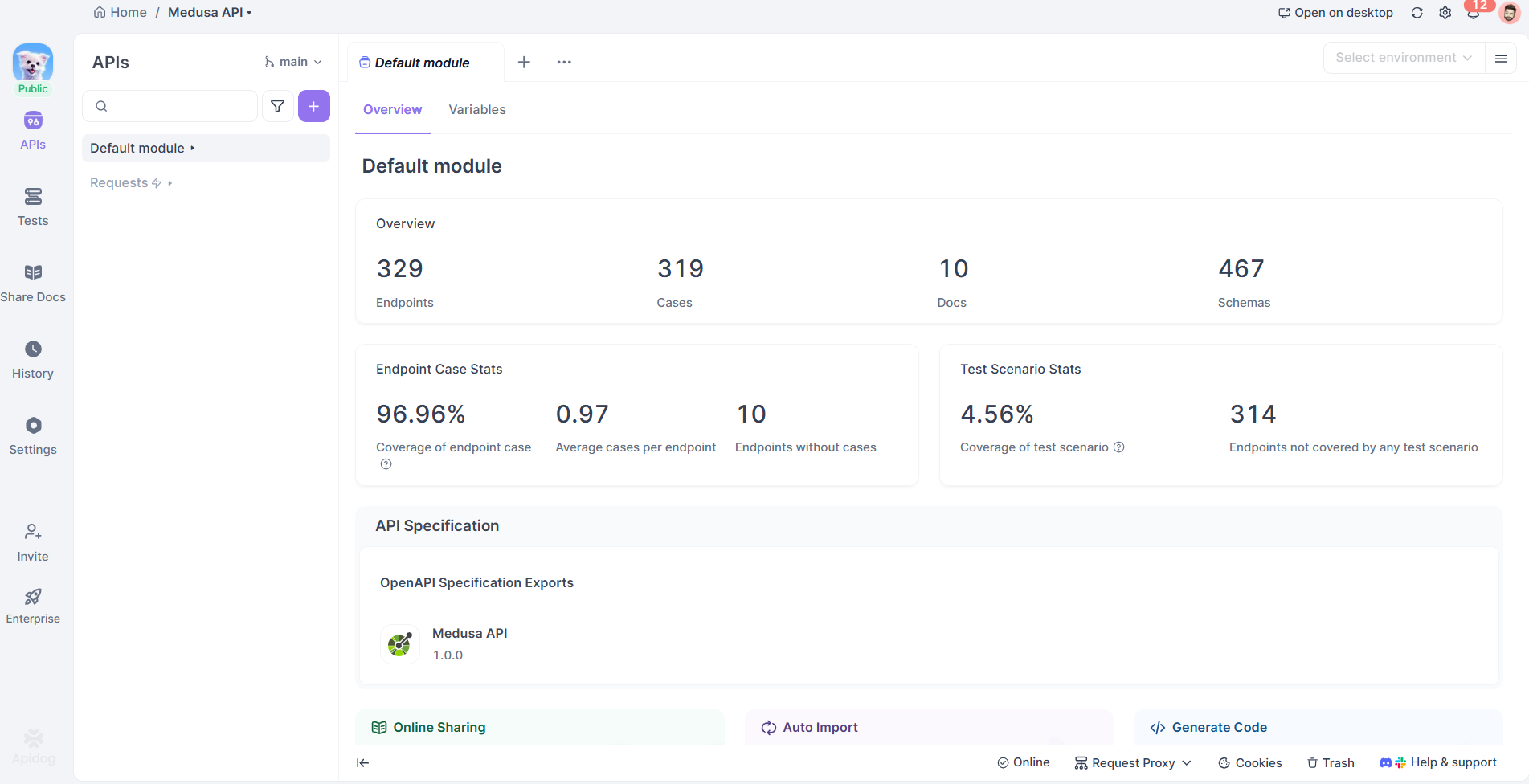
Task: Click the 4.56% test scenario coverage value
Action: 997,414
